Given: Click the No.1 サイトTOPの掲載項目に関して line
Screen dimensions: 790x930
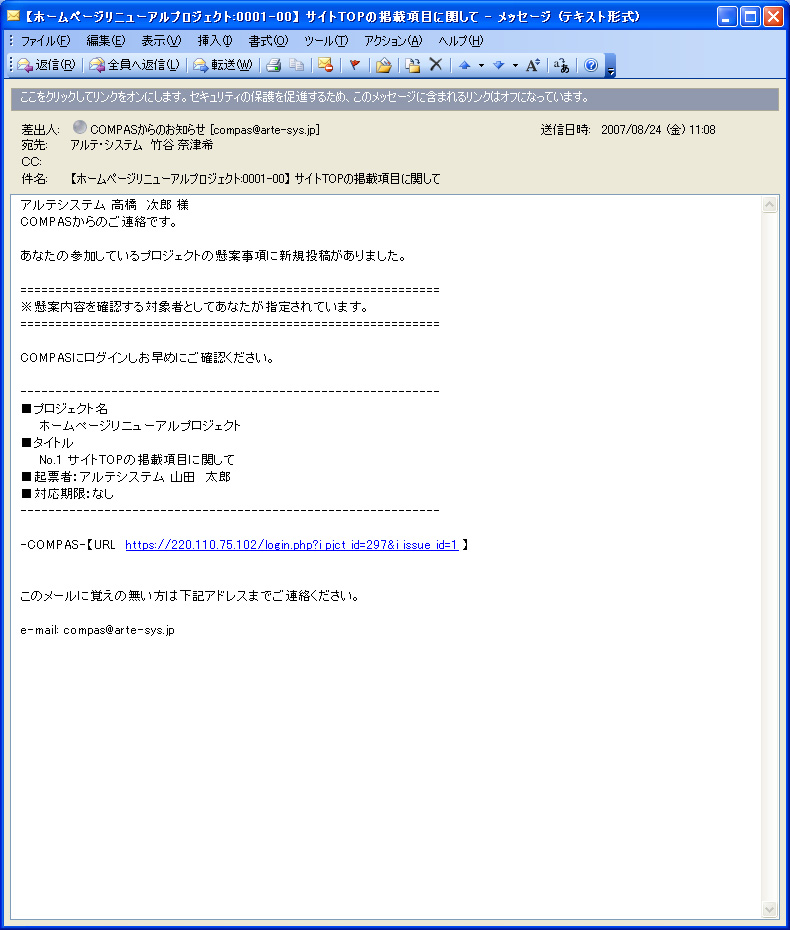Looking at the screenshot, I should 137,460.
